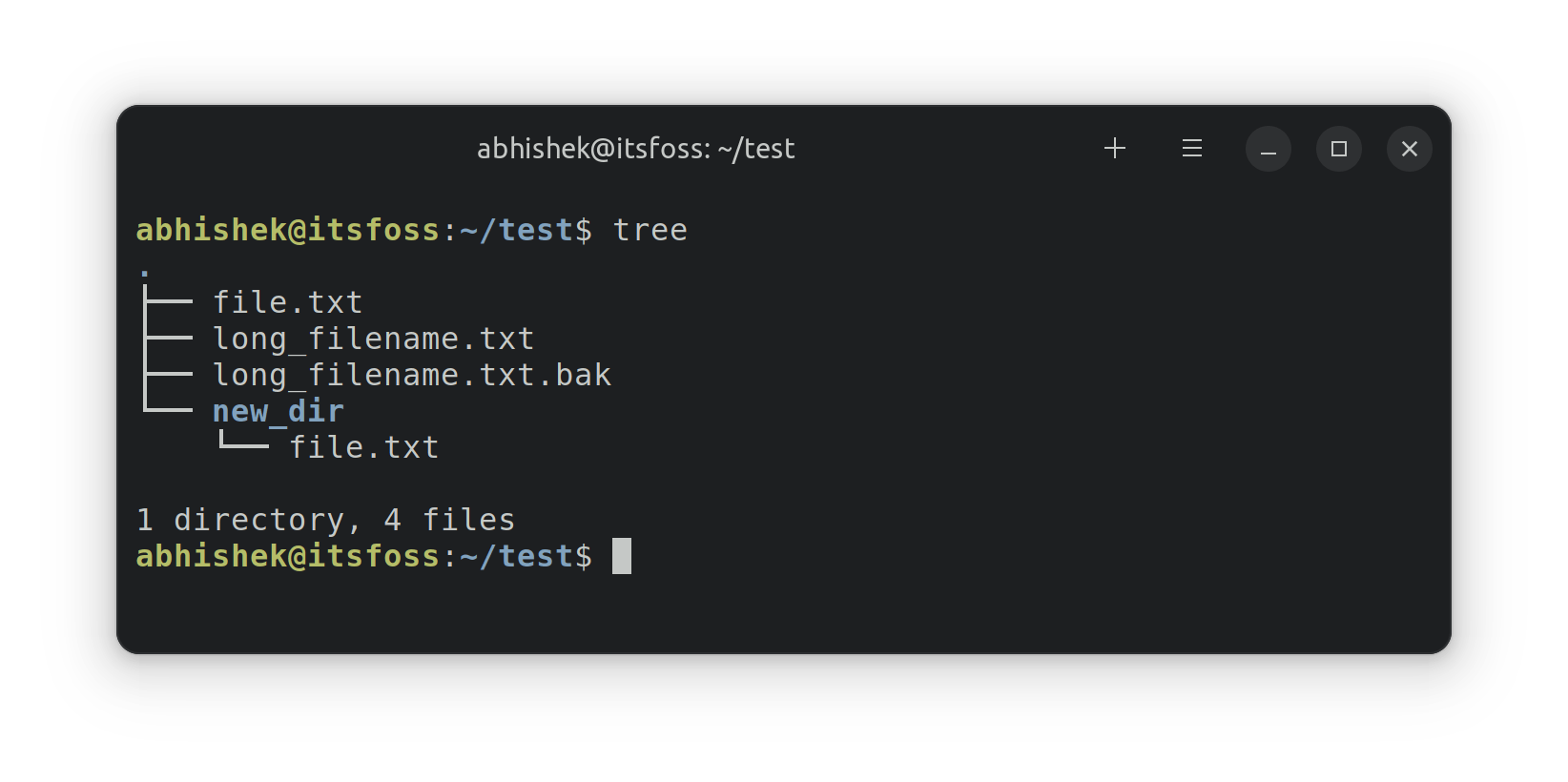Open the terminal hamburger menu
Screen dimensions: 1568x782
pyautogui.click(x=1191, y=149)
